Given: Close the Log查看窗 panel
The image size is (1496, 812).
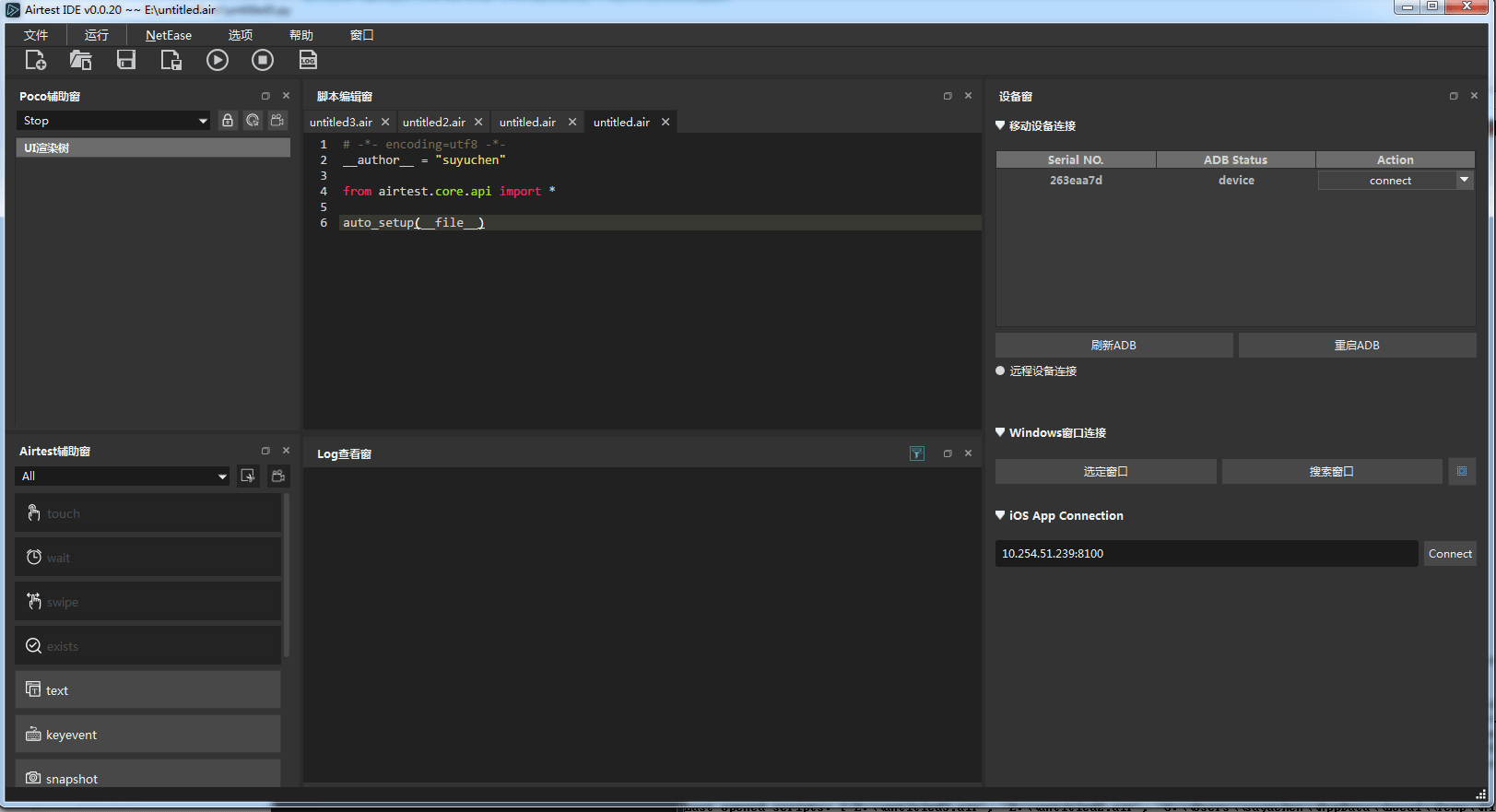Looking at the screenshot, I should (x=968, y=453).
